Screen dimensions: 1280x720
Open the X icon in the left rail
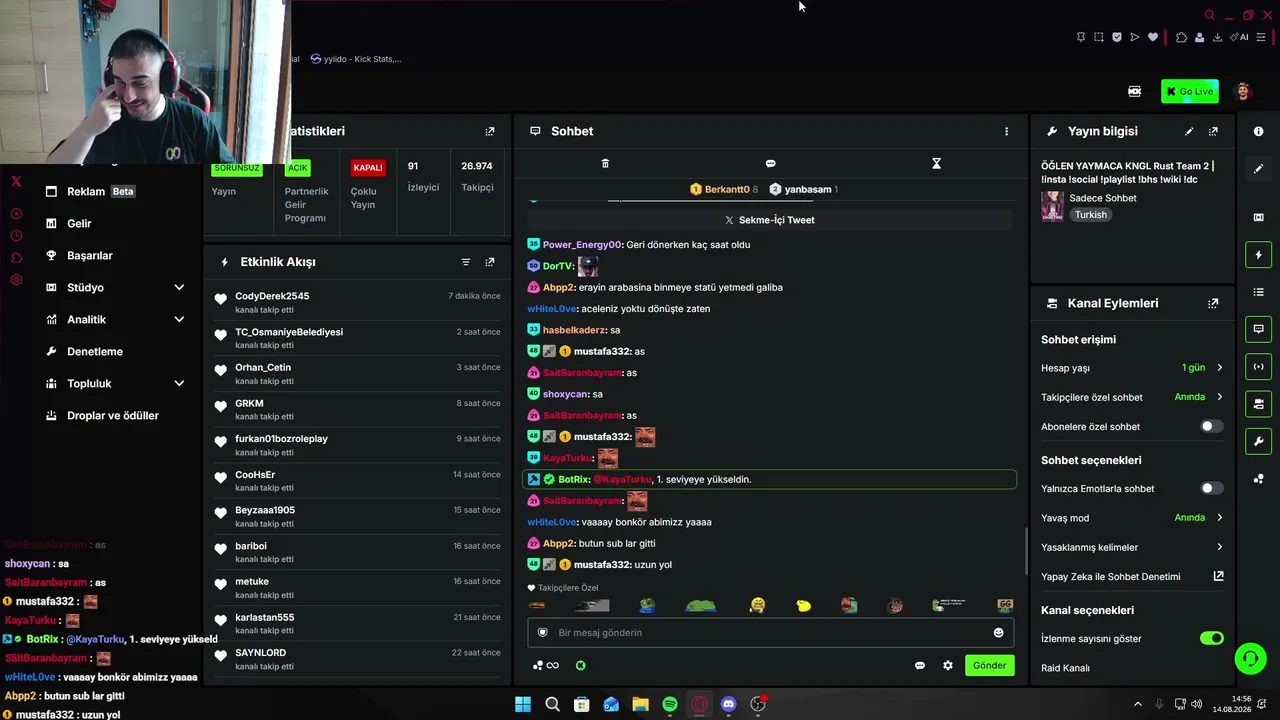pos(16,181)
